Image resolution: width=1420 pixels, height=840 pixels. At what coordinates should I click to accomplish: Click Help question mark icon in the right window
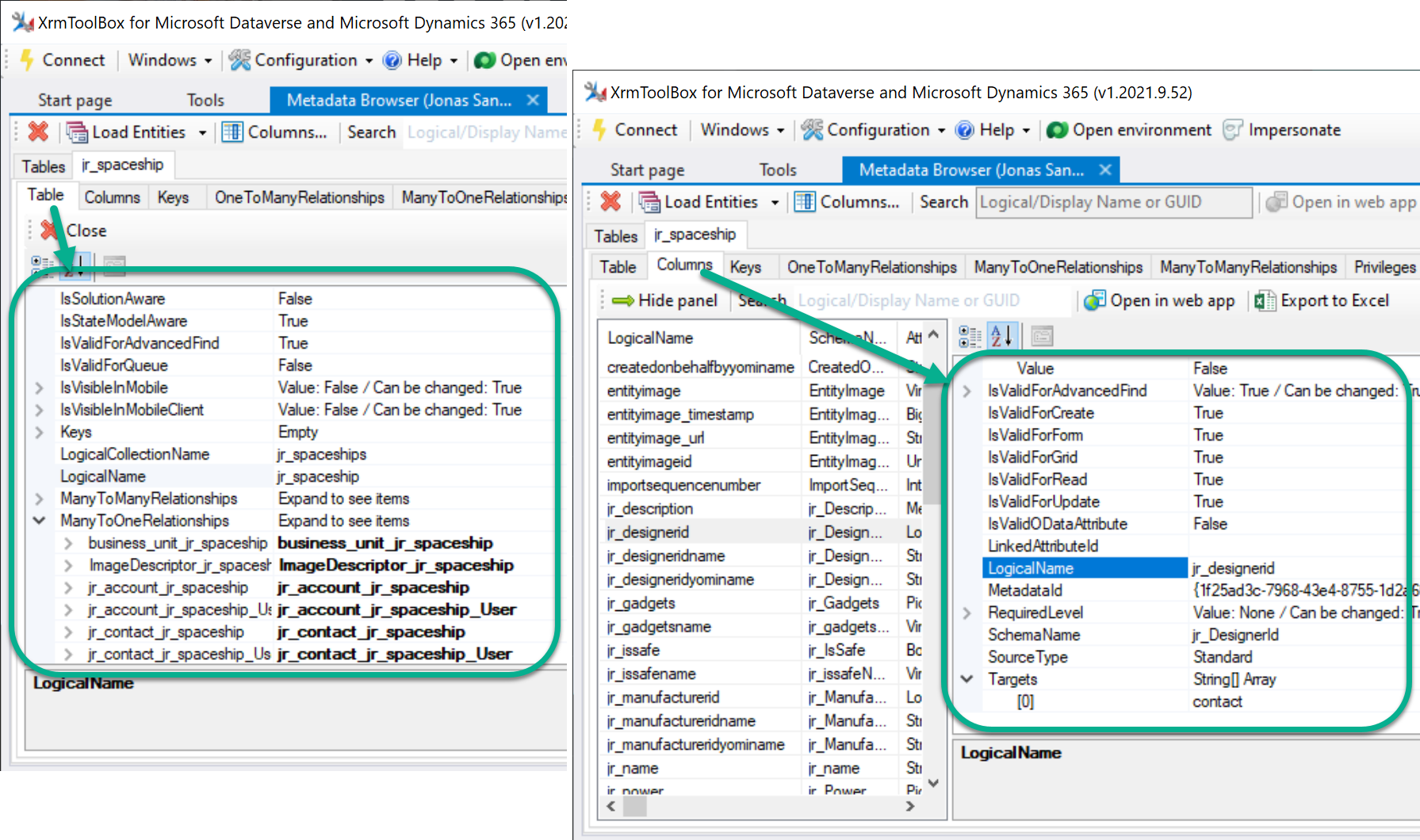(x=964, y=130)
